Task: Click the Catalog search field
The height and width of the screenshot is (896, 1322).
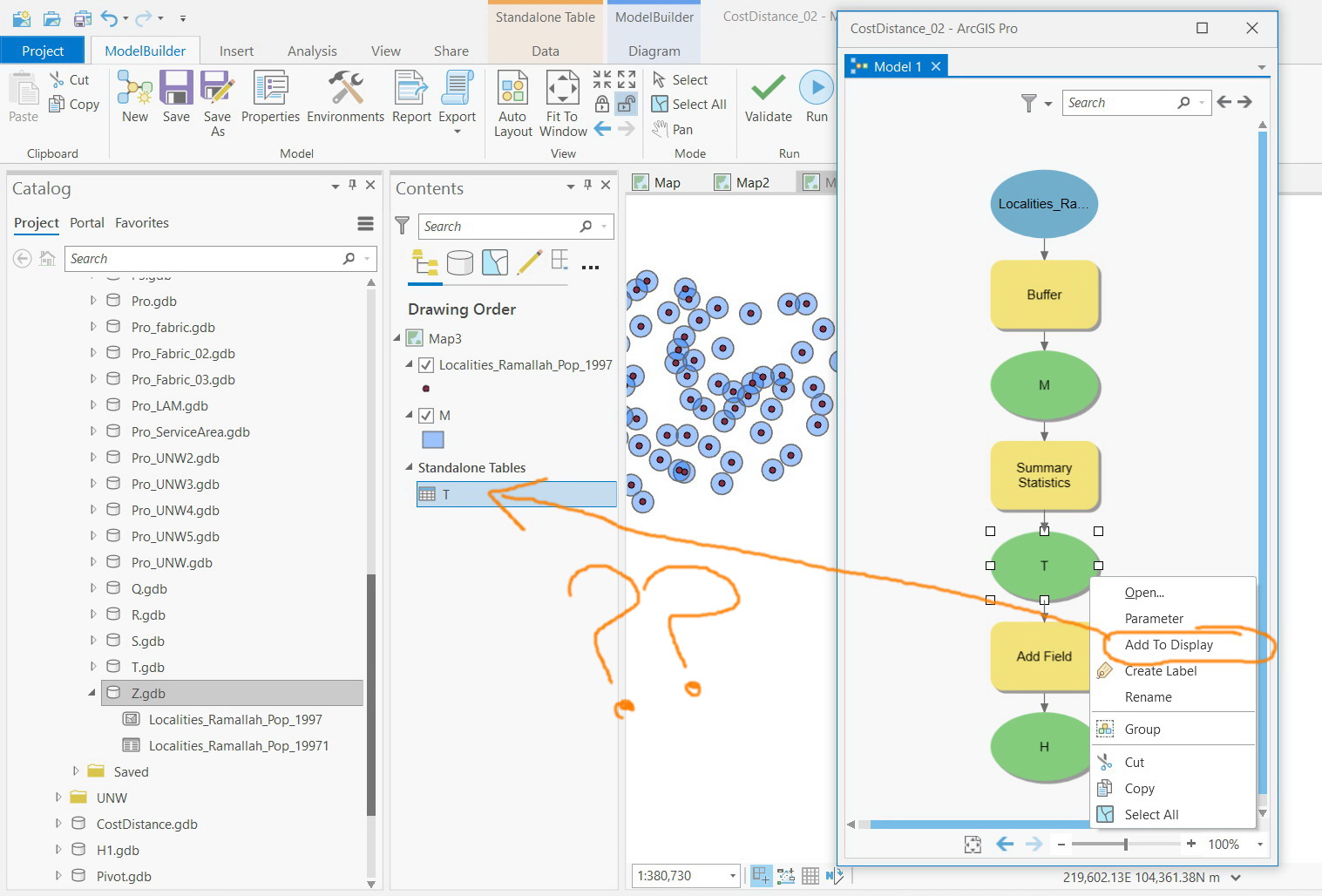Action: coord(221,259)
